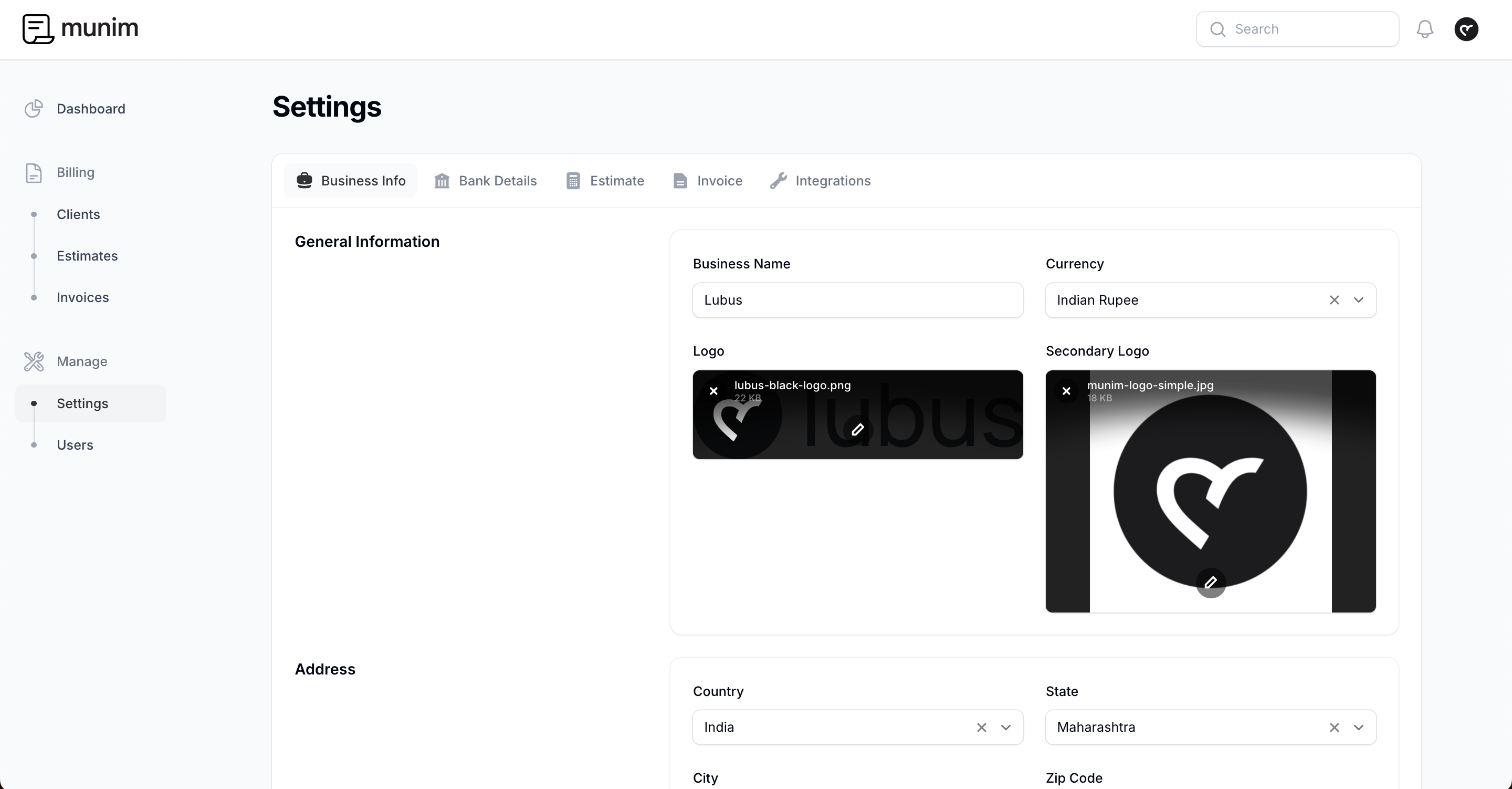Navigate to Users in the sidebar
This screenshot has width=1512, height=789.
(x=75, y=445)
